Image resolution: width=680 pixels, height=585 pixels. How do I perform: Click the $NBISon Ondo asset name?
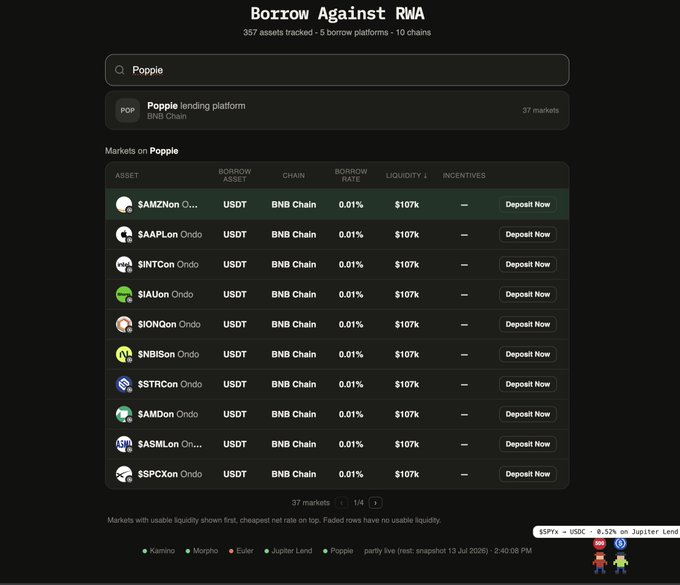pyautogui.click(x=168, y=354)
